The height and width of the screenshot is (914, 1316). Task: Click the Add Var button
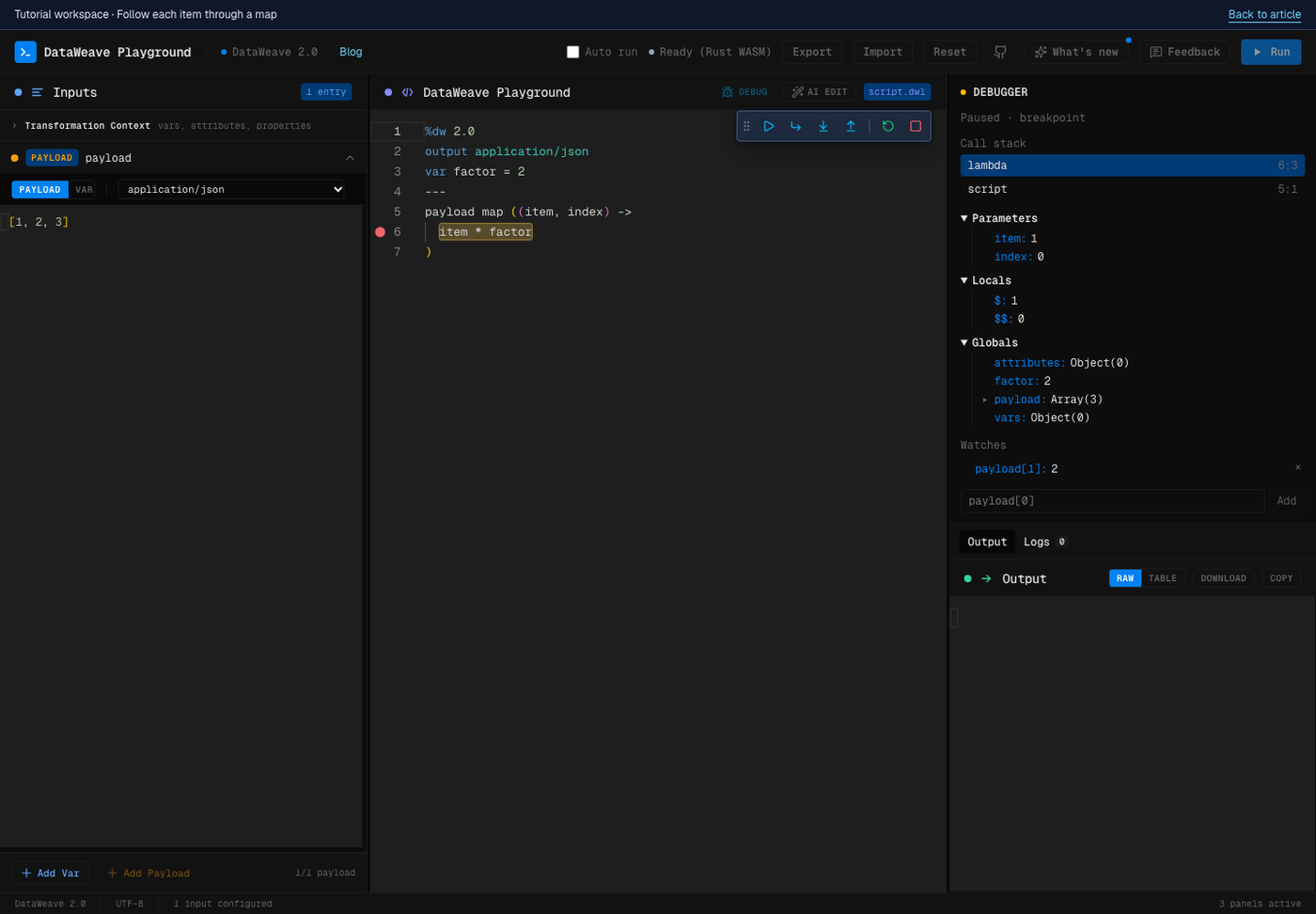[51, 873]
